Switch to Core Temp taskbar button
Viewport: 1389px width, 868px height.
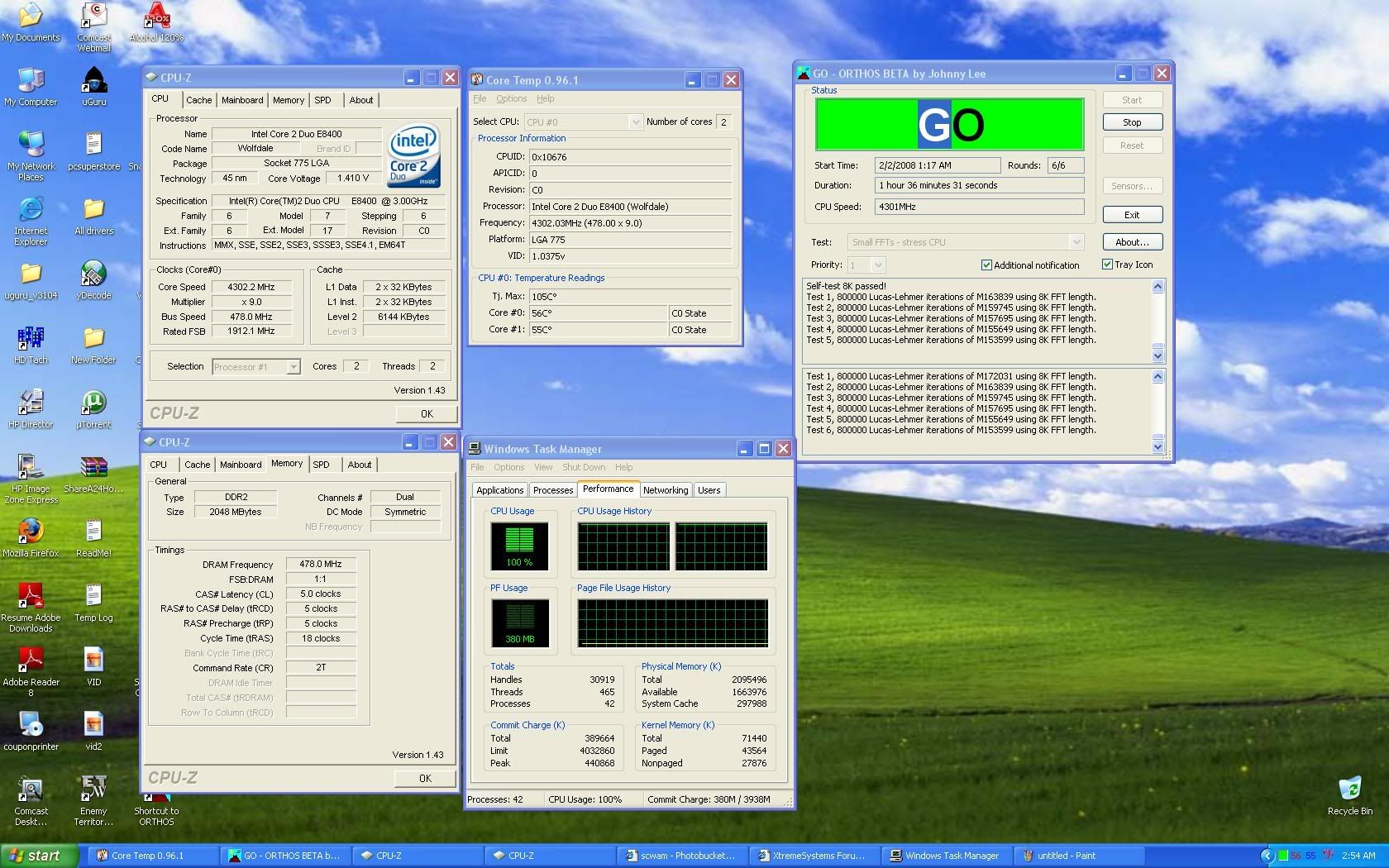154,856
